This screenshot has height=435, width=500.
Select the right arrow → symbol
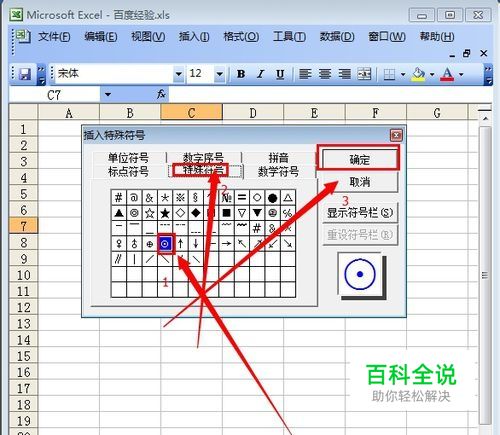coord(226,244)
